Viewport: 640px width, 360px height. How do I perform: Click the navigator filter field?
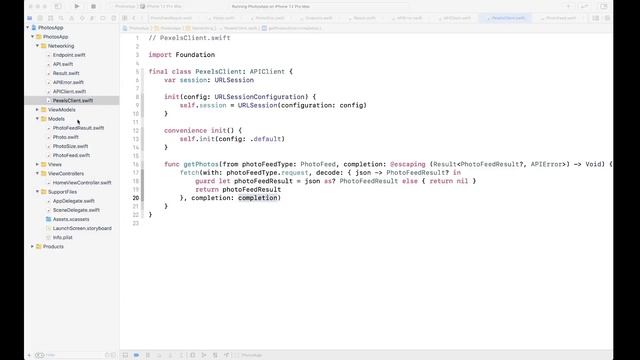(x=69, y=355)
